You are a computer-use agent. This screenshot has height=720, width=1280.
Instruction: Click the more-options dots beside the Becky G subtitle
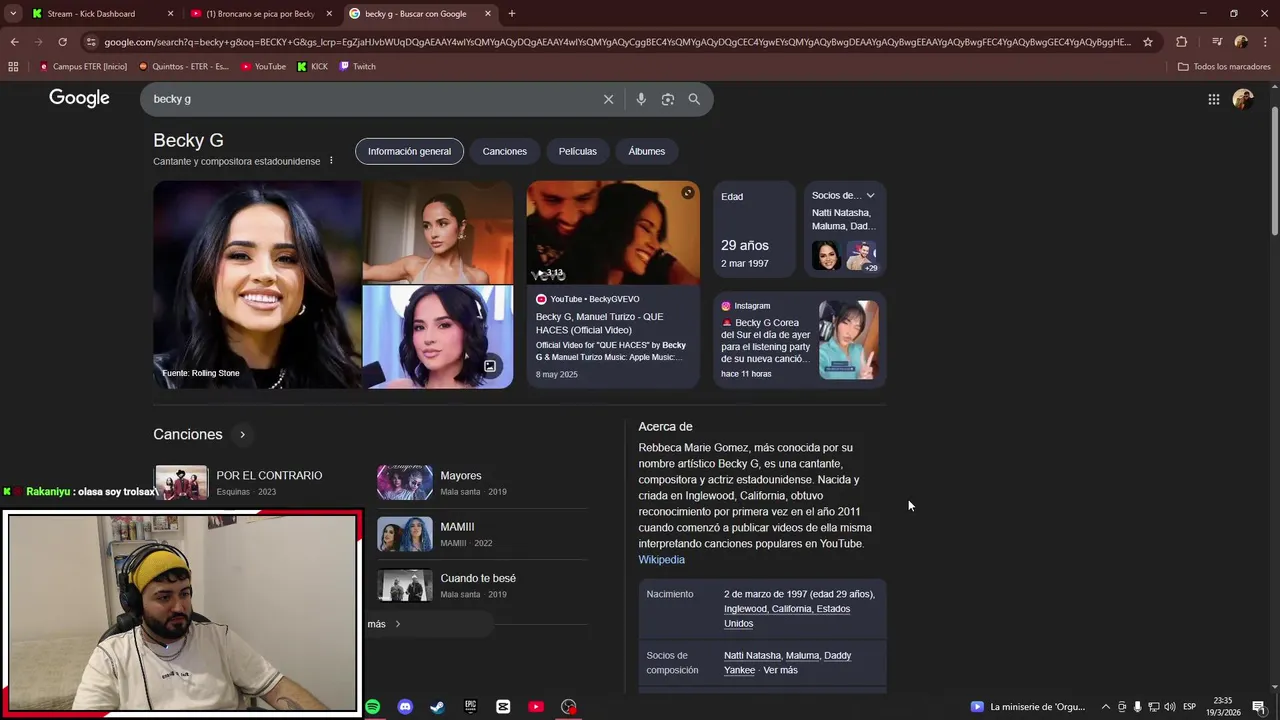click(x=331, y=161)
